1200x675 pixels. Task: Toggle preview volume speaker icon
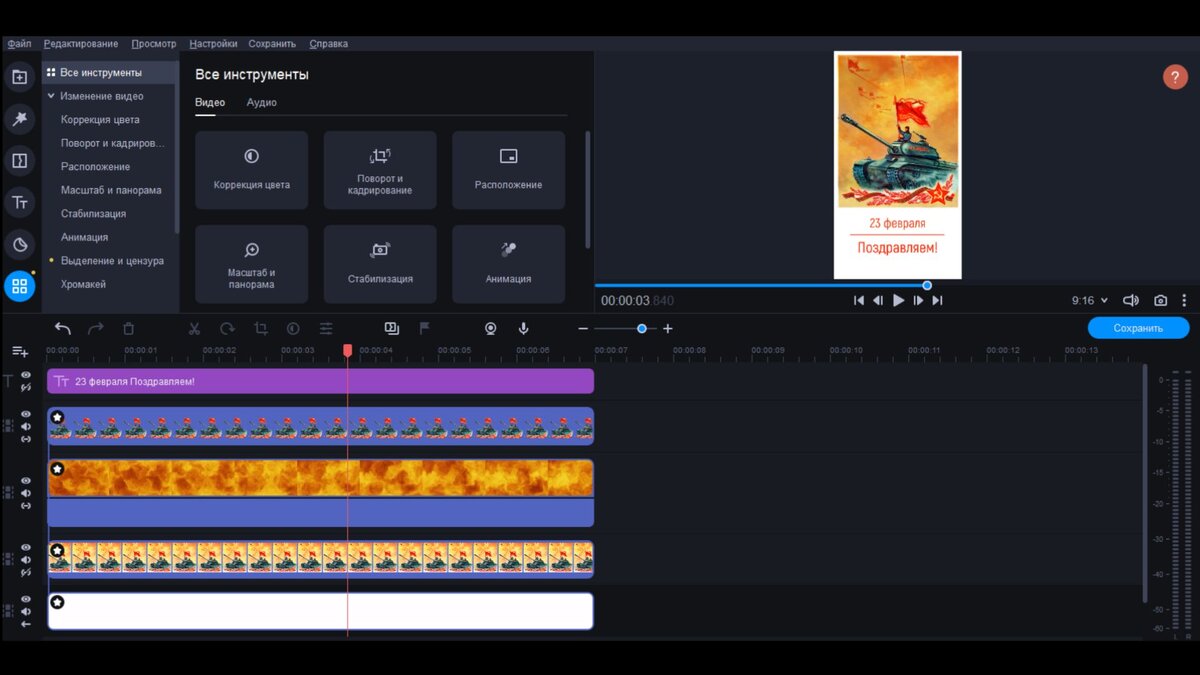pyautogui.click(x=1131, y=300)
